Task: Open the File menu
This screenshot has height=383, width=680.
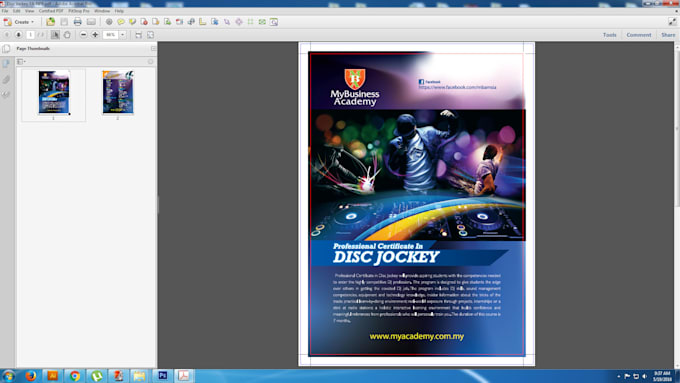Action: coord(5,11)
